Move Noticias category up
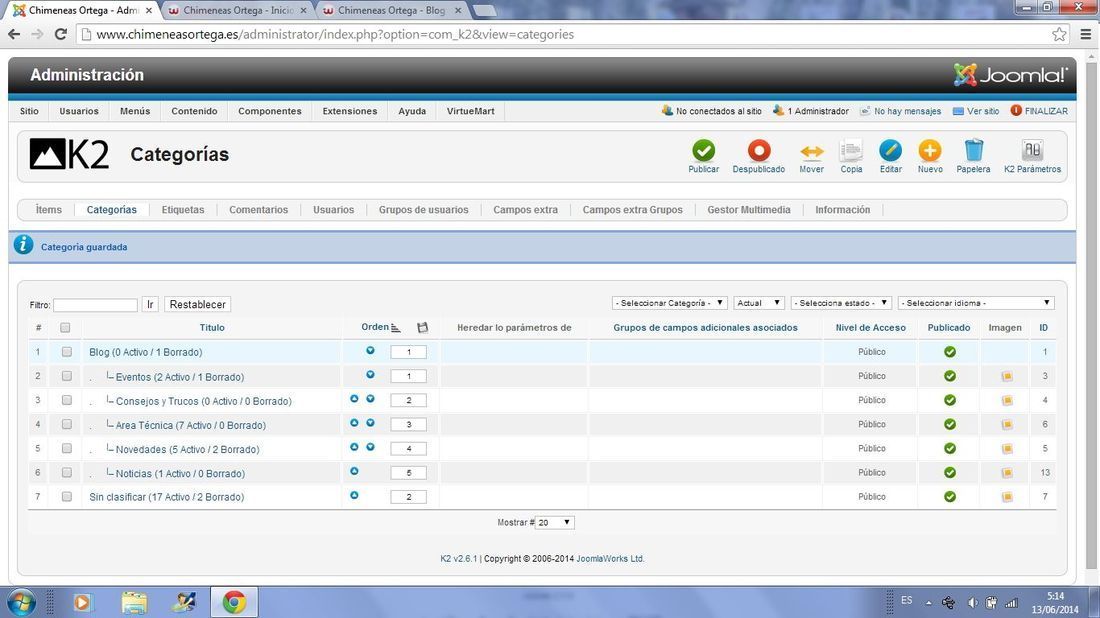Image resolution: width=1100 pixels, height=618 pixels. tap(354, 471)
